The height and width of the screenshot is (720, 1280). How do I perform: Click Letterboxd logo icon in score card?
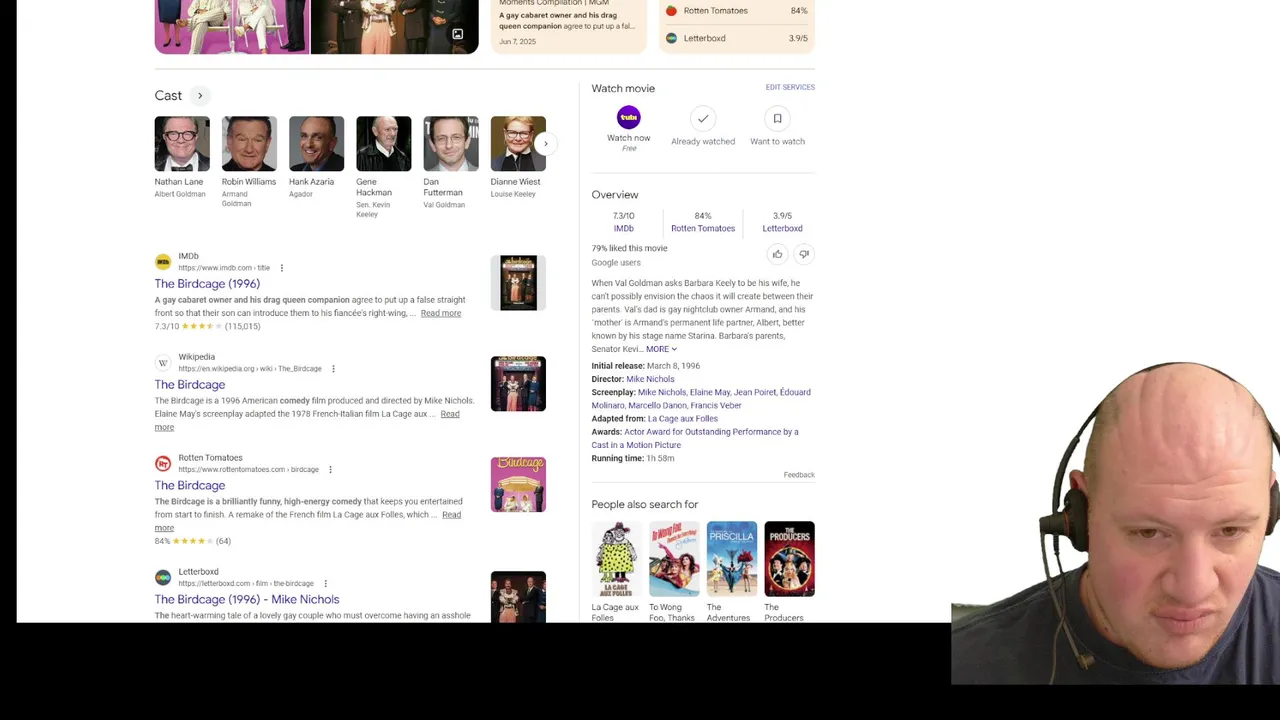[x=671, y=38]
